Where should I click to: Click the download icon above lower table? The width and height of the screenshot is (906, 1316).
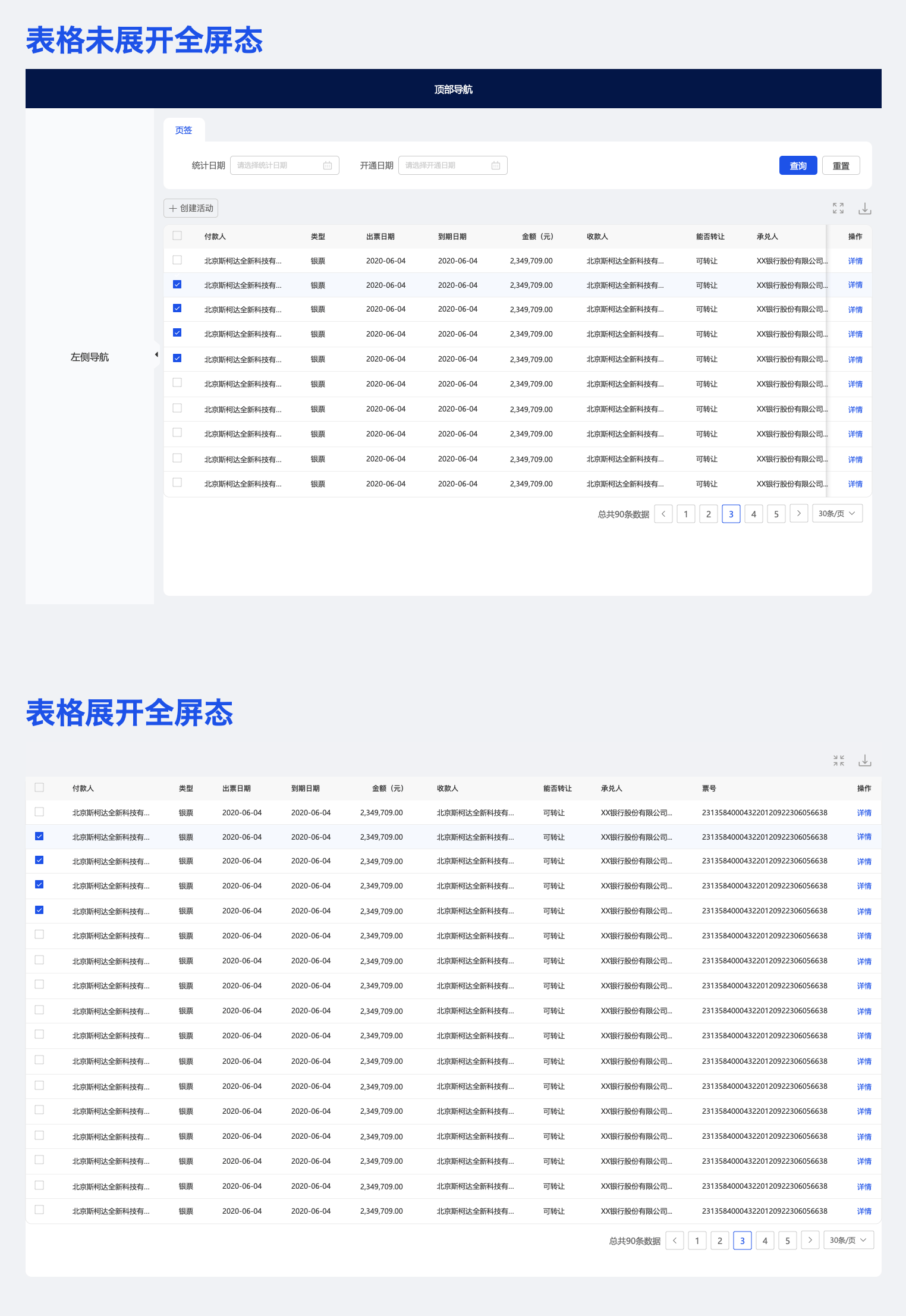click(865, 760)
